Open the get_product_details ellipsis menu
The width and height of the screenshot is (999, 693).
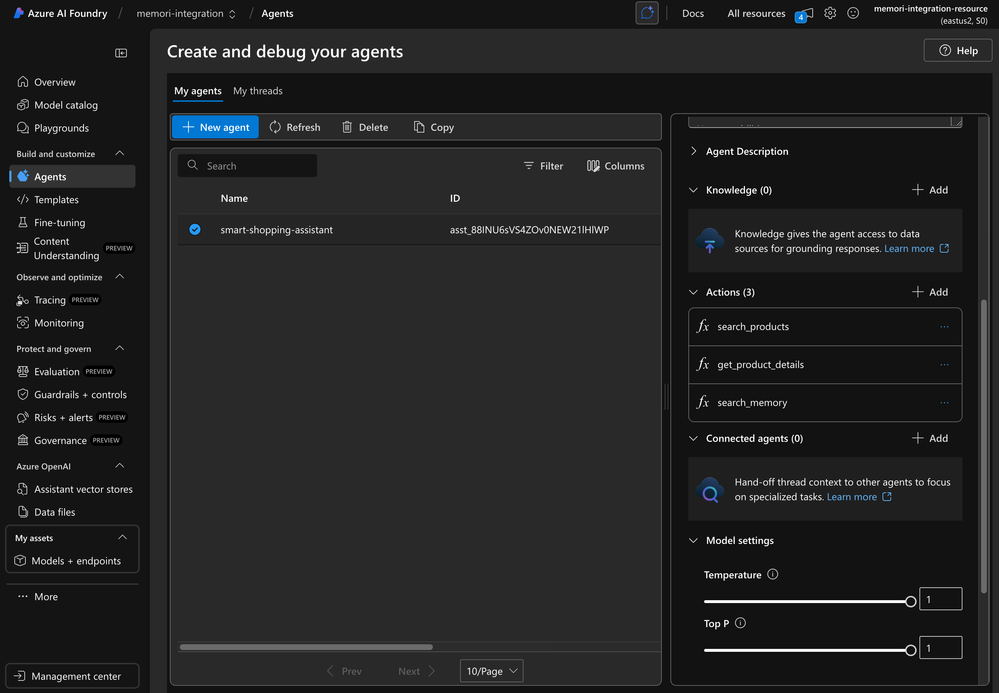pos(944,365)
